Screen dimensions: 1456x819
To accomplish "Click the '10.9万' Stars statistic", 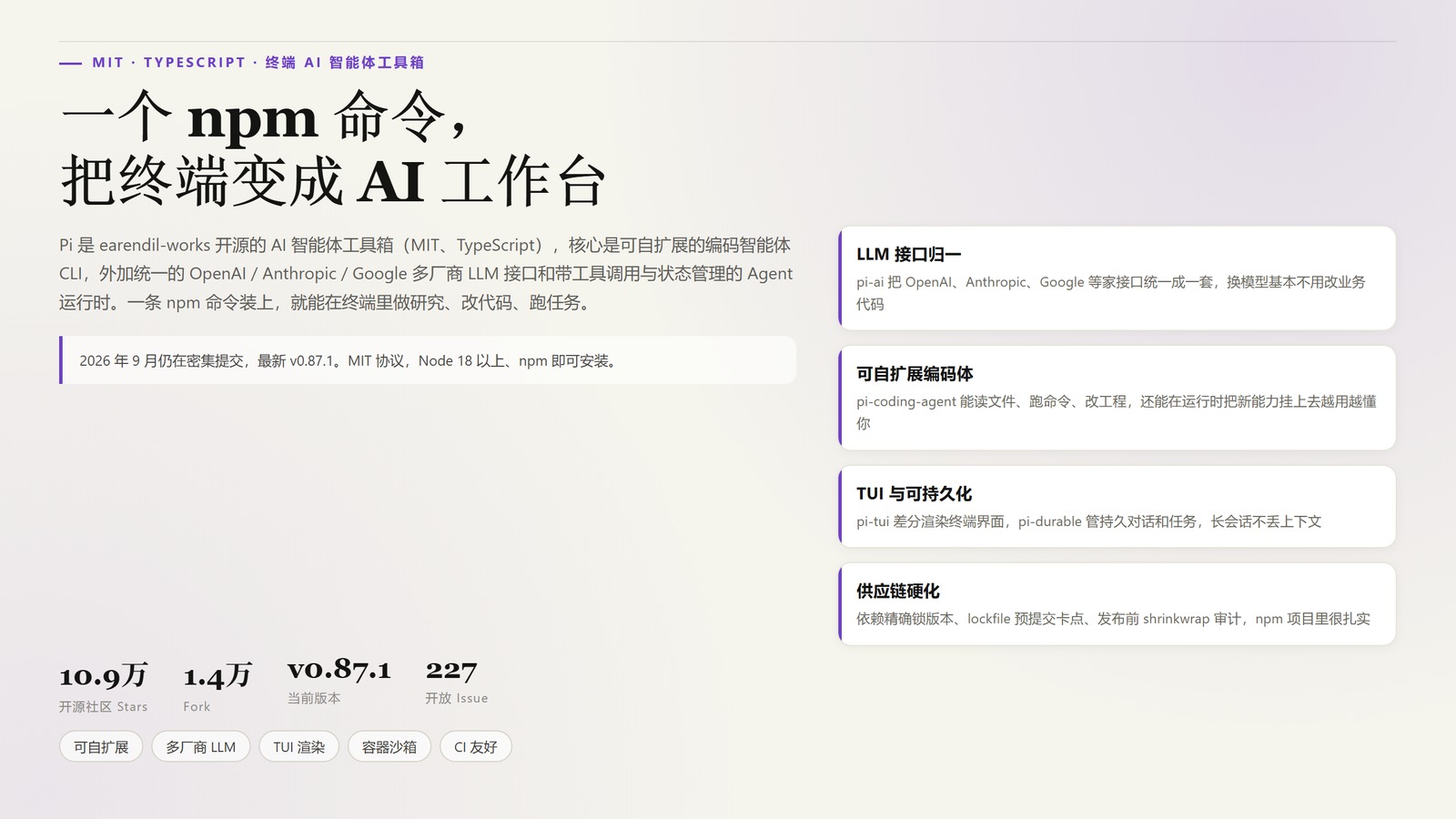I will coord(103,675).
